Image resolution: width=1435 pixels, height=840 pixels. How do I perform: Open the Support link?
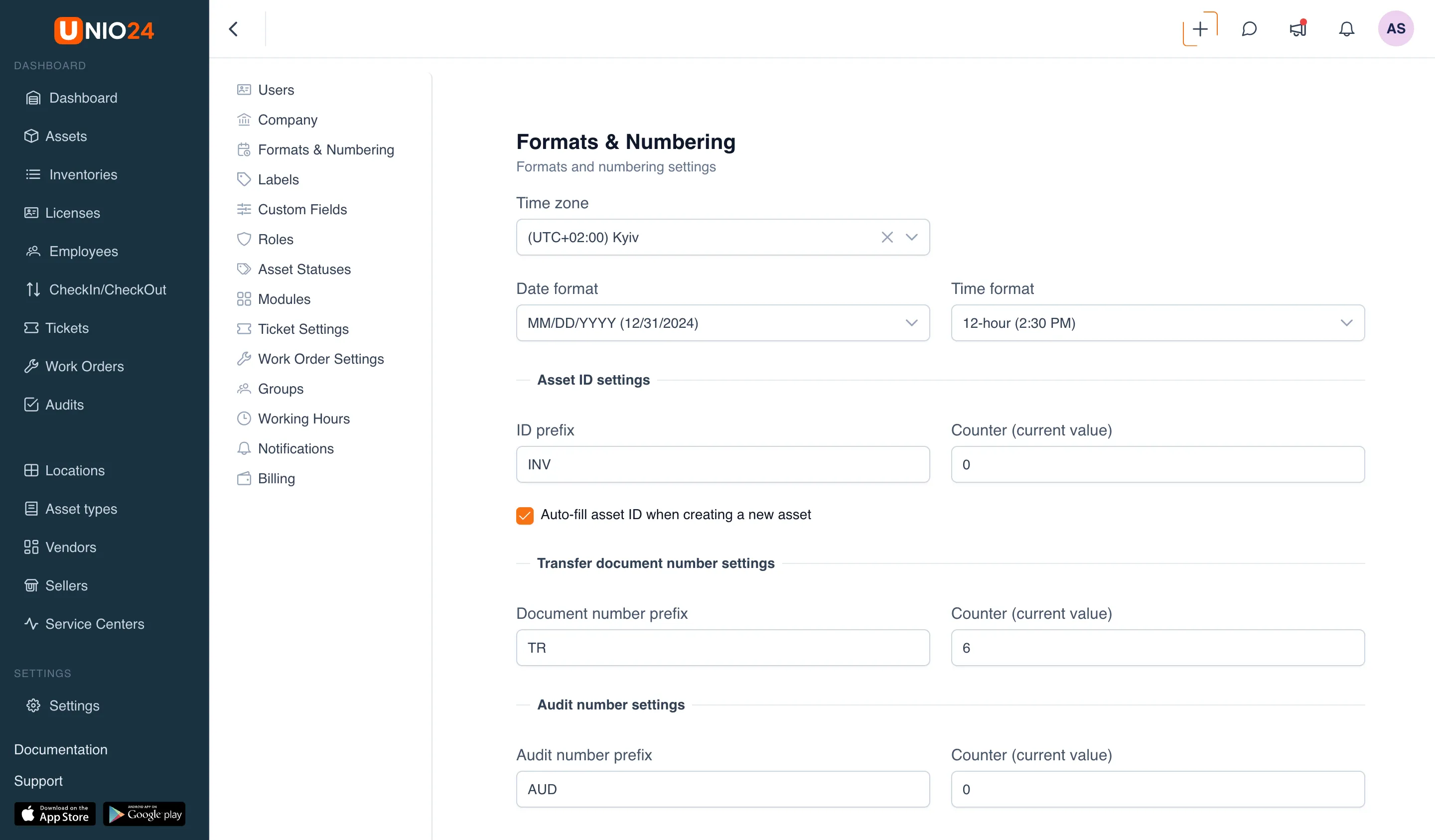click(x=38, y=781)
